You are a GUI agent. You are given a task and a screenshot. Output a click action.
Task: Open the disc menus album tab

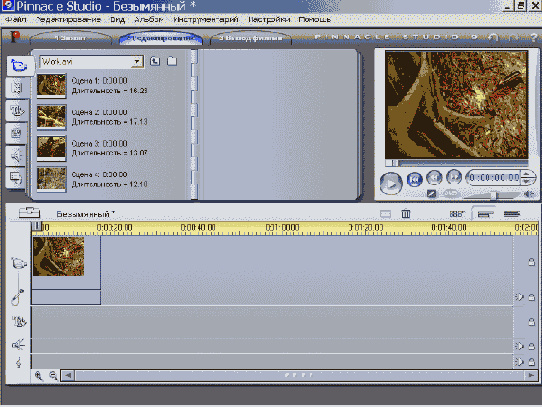(16, 178)
